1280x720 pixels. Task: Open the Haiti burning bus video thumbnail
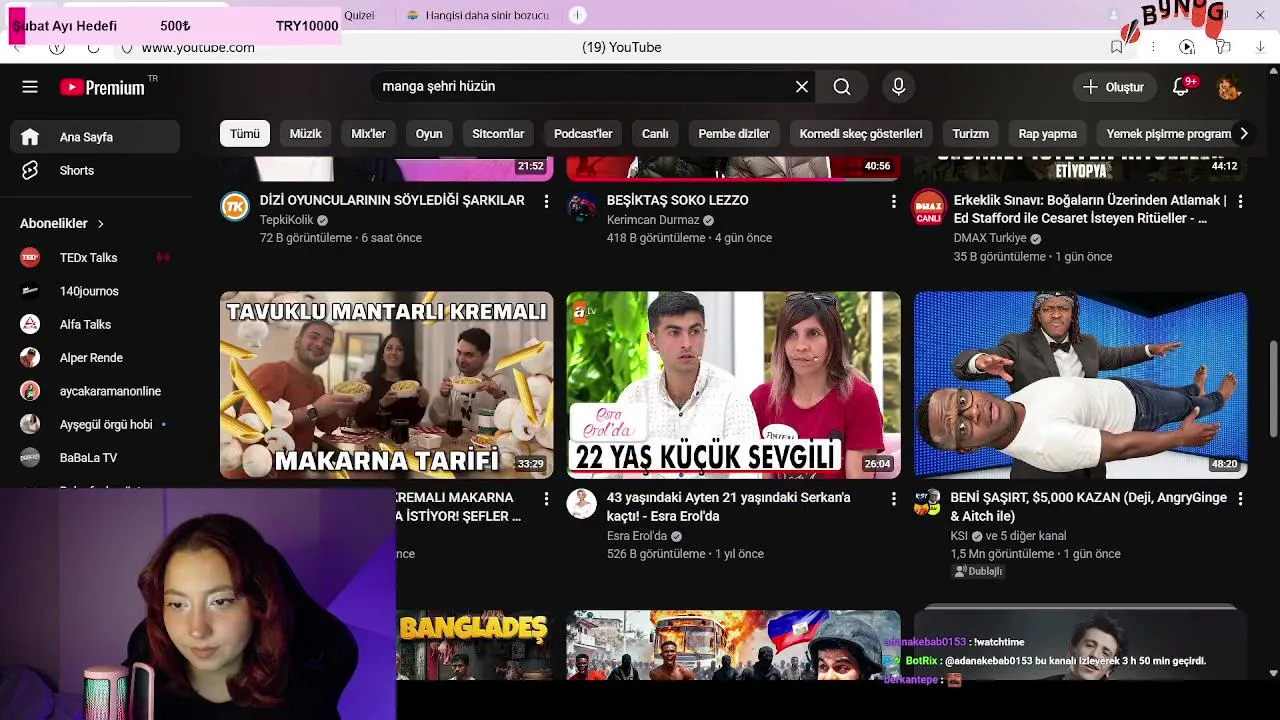pyautogui.click(x=733, y=645)
